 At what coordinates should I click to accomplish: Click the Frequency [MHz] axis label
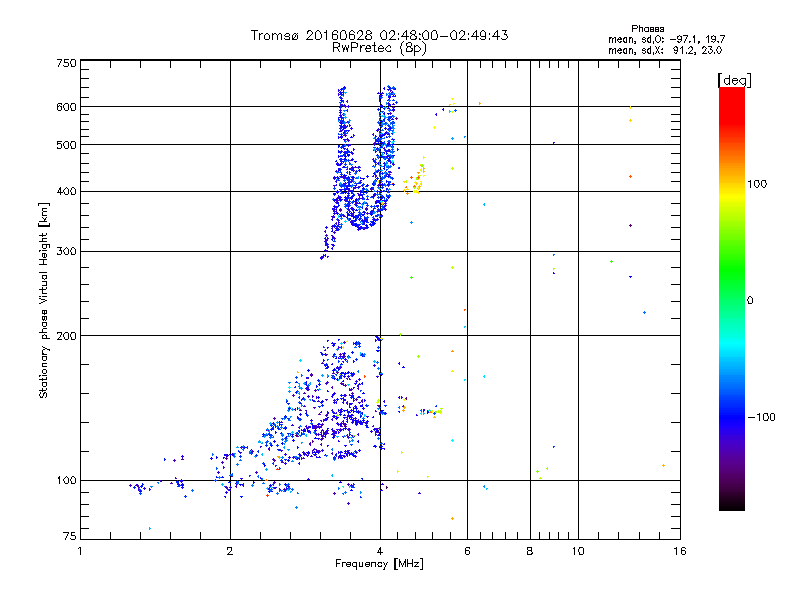(x=379, y=564)
